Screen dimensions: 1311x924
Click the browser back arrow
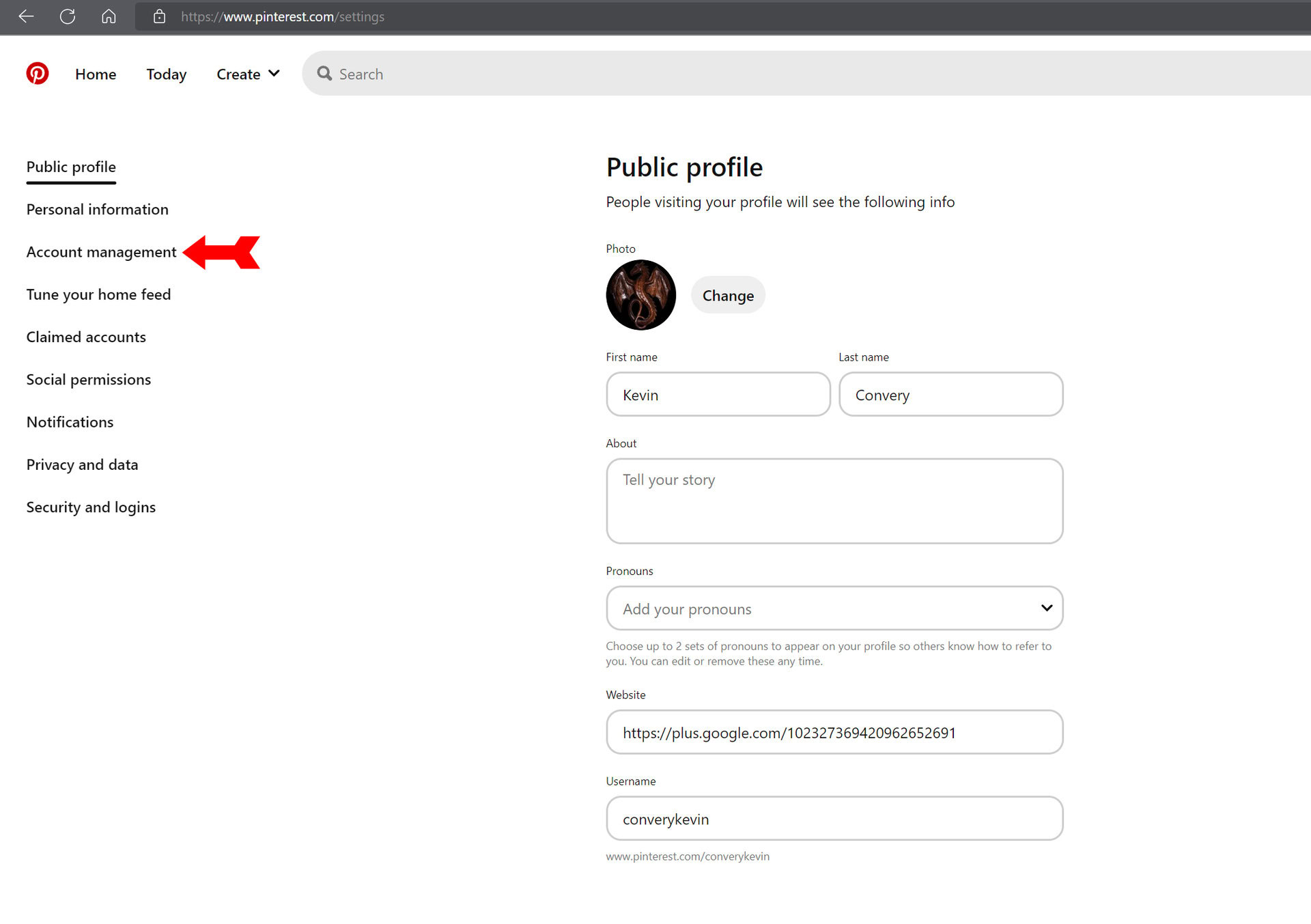point(26,16)
